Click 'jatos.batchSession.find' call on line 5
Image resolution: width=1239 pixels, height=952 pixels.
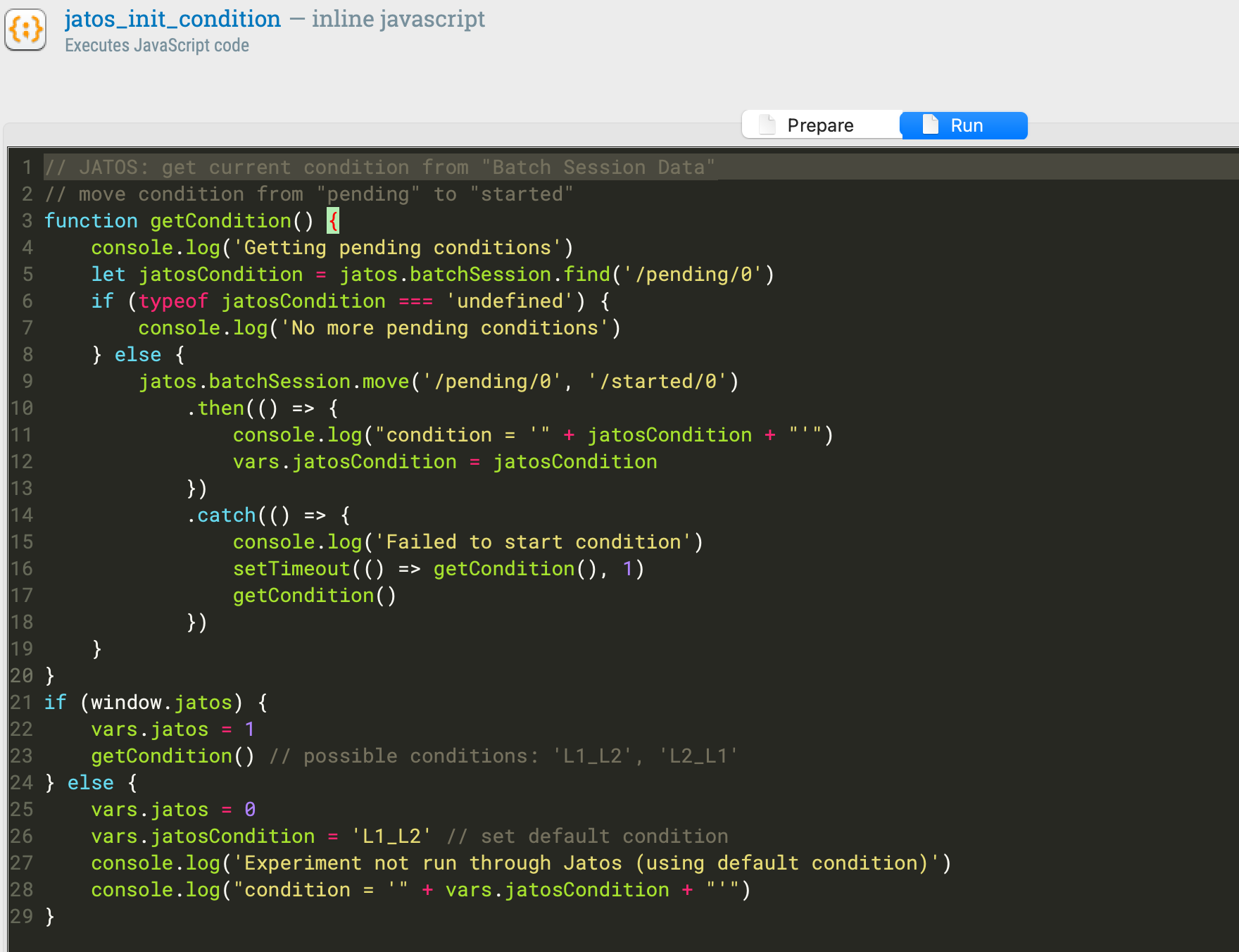pos(475,275)
